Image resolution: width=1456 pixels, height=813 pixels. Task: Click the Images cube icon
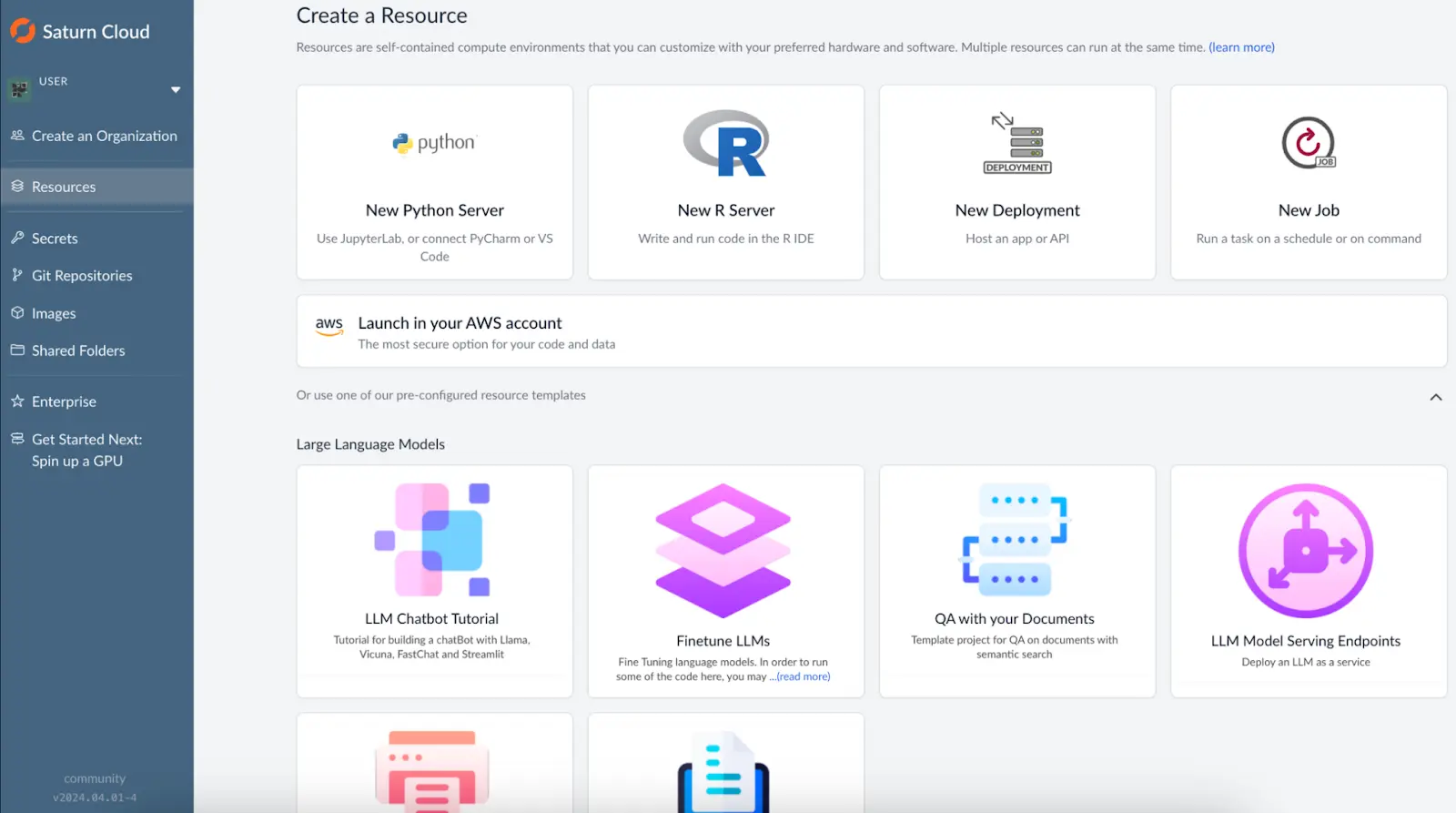pyautogui.click(x=17, y=312)
